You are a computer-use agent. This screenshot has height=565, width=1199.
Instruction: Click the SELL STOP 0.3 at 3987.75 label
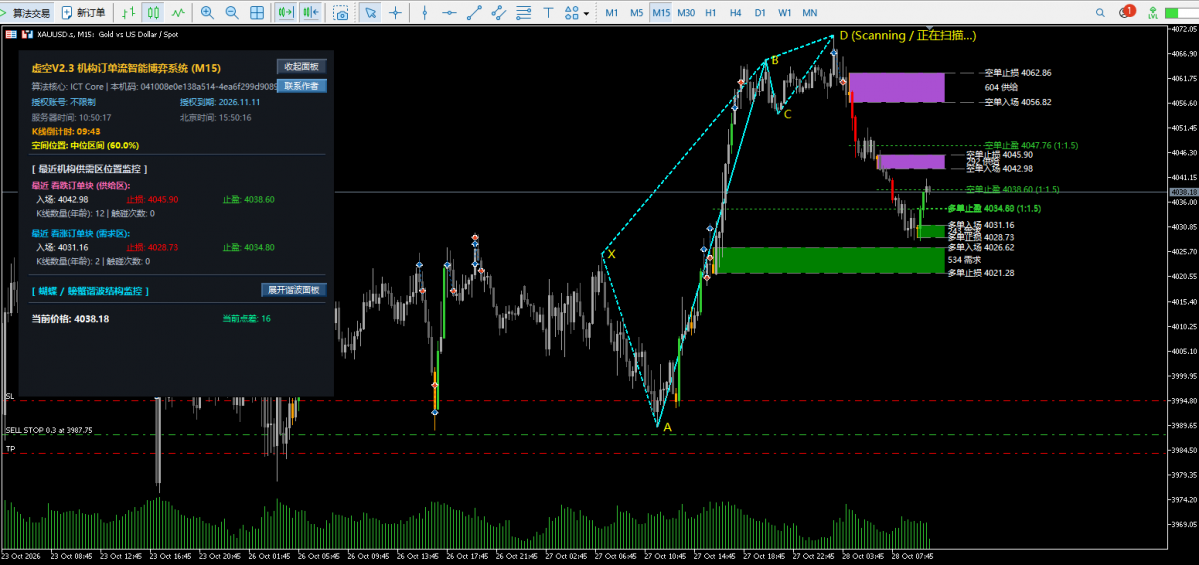49,430
